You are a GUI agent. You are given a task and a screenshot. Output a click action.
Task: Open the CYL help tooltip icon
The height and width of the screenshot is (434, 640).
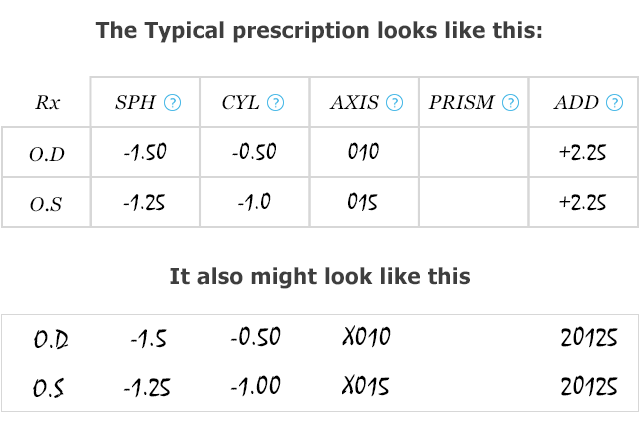[276, 102]
